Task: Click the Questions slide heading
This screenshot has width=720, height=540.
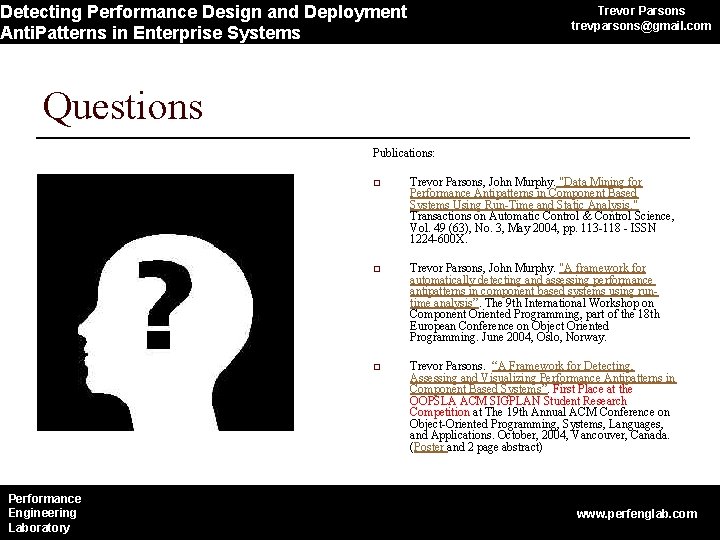Action: (123, 107)
